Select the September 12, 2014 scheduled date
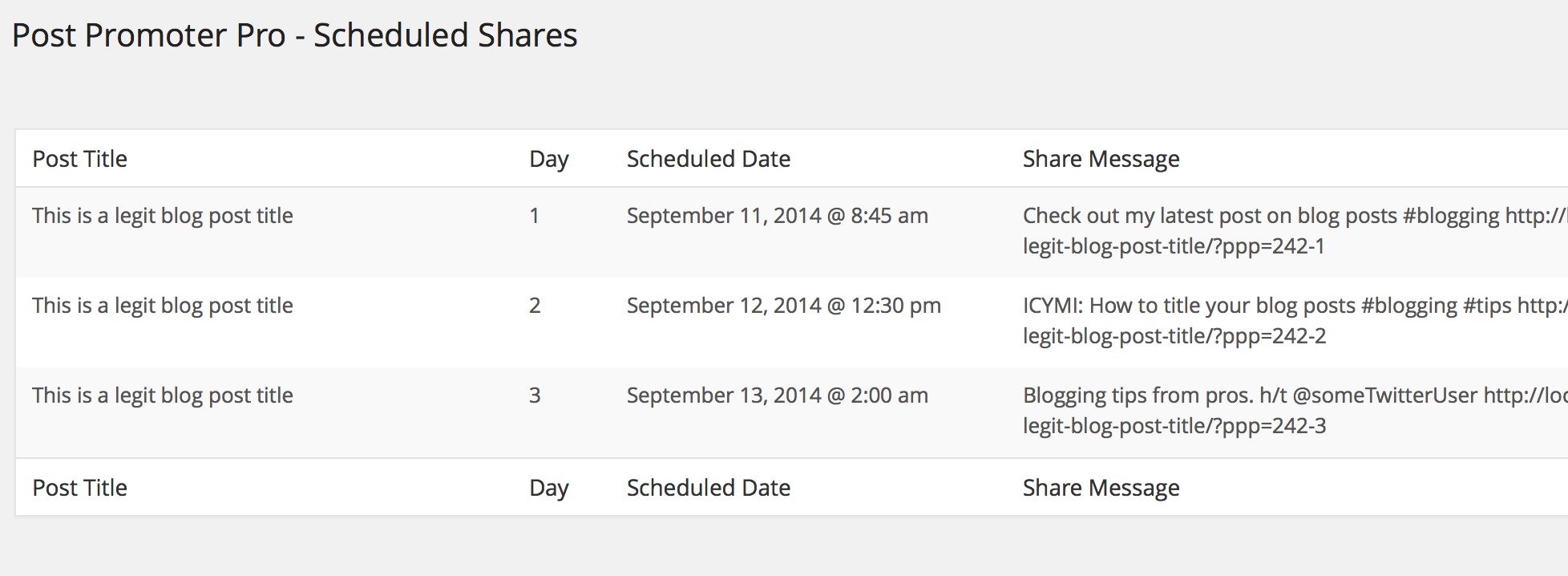Viewport: 1568px width, 576px height. point(784,306)
